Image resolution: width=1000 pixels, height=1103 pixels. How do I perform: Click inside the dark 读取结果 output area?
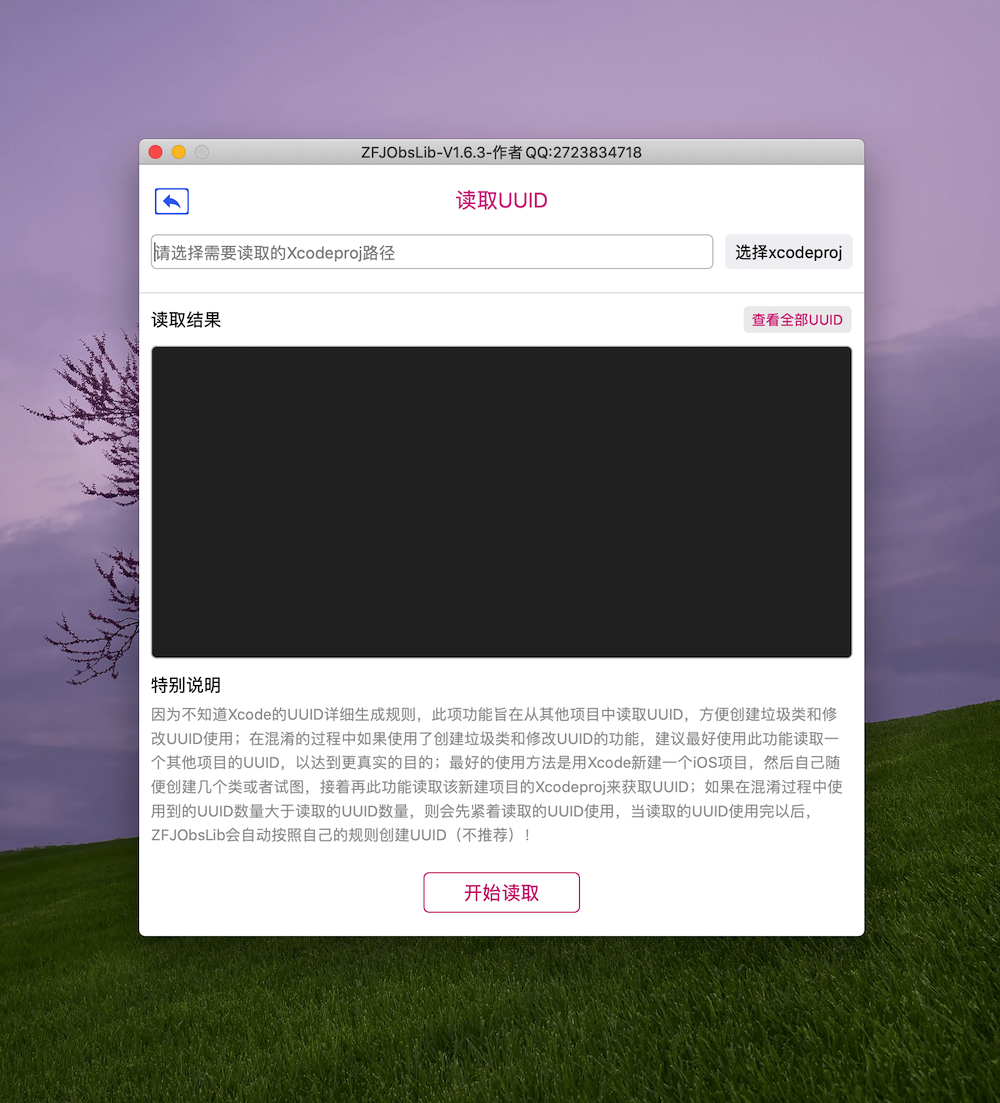pos(501,502)
